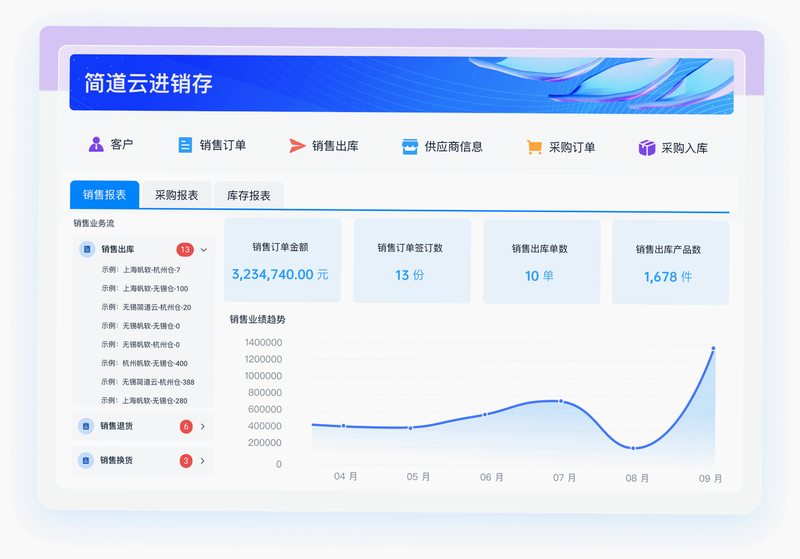This screenshot has height=559, width=800.
Task: Click the red 3 badge on 销售换货
Action: click(186, 461)
